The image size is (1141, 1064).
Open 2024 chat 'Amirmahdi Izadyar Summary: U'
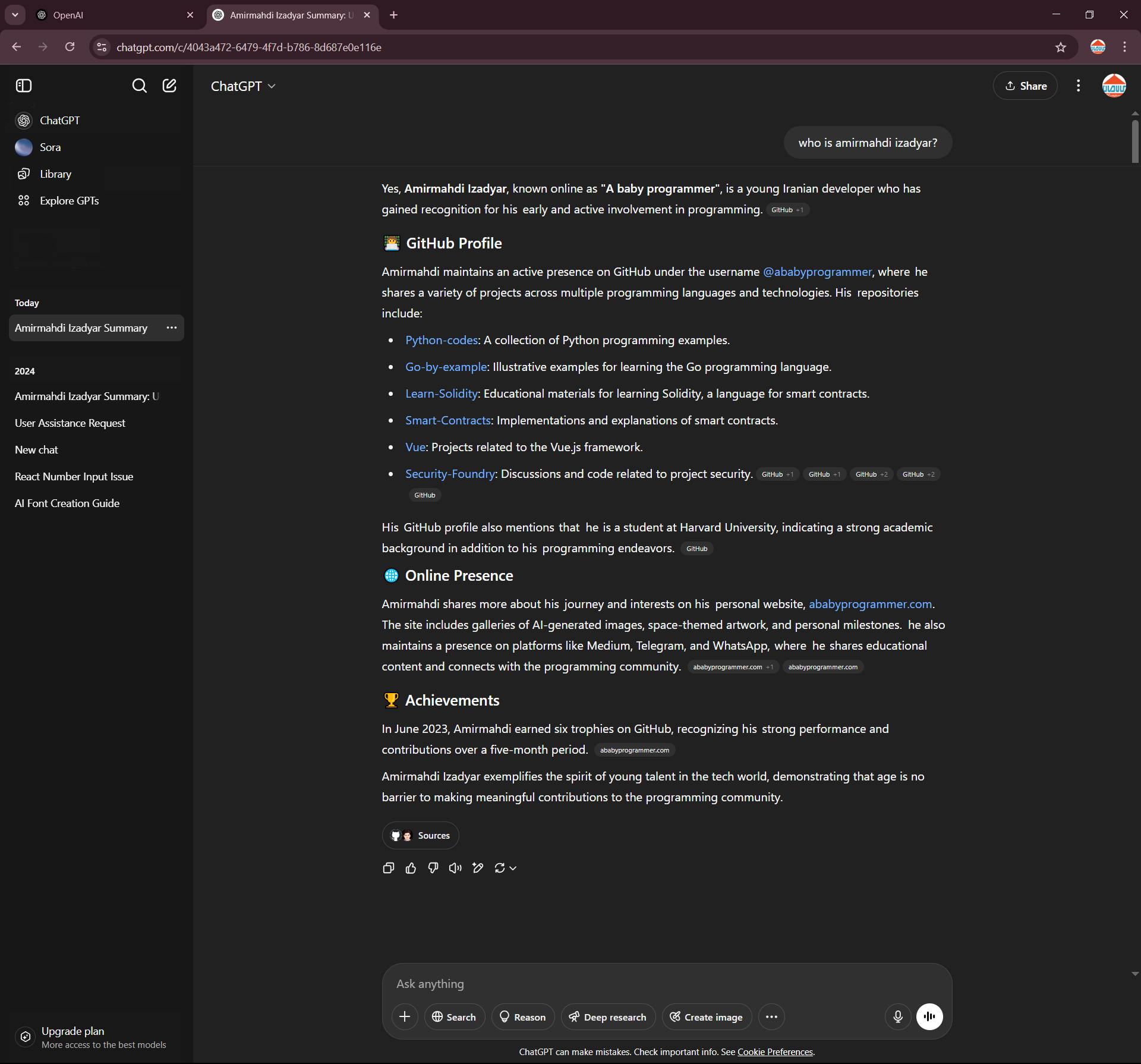pos(96,396)
